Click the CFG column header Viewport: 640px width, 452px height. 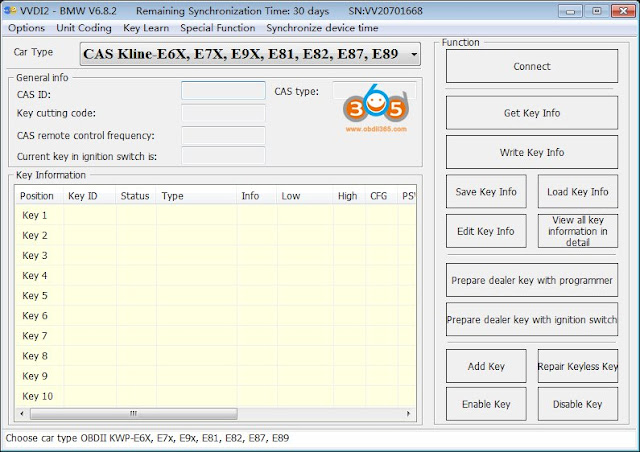pos(382,196)
